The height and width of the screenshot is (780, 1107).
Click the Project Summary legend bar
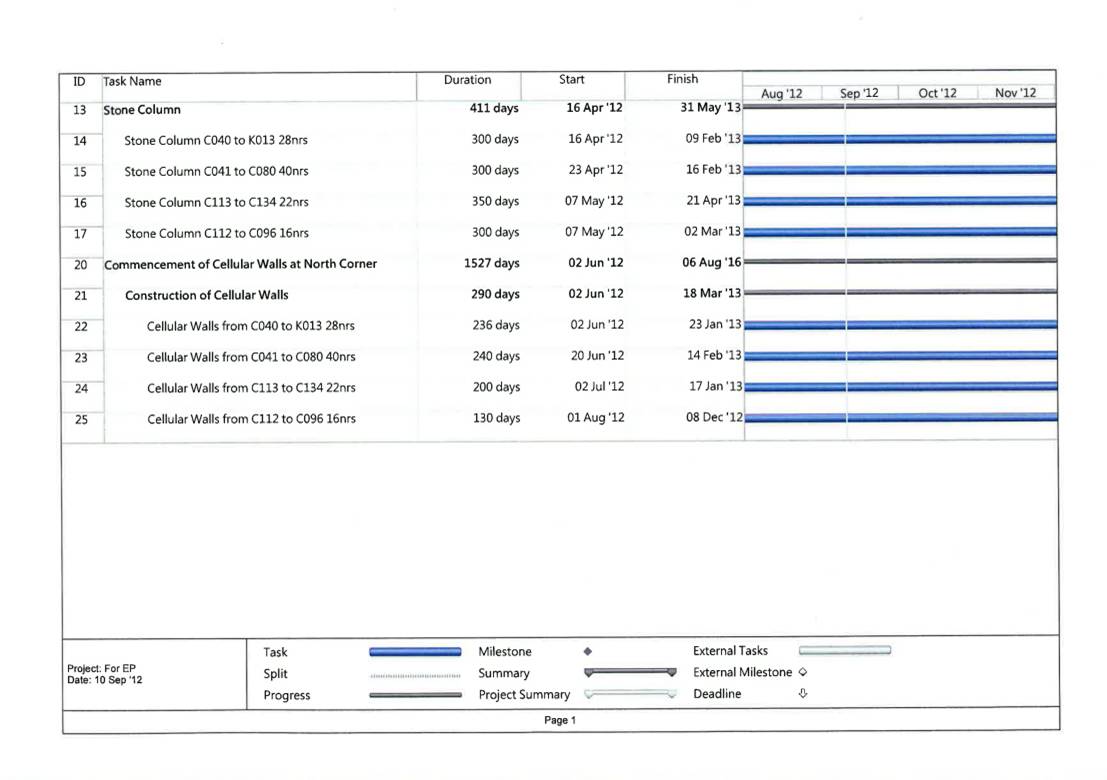pos(630,695)
